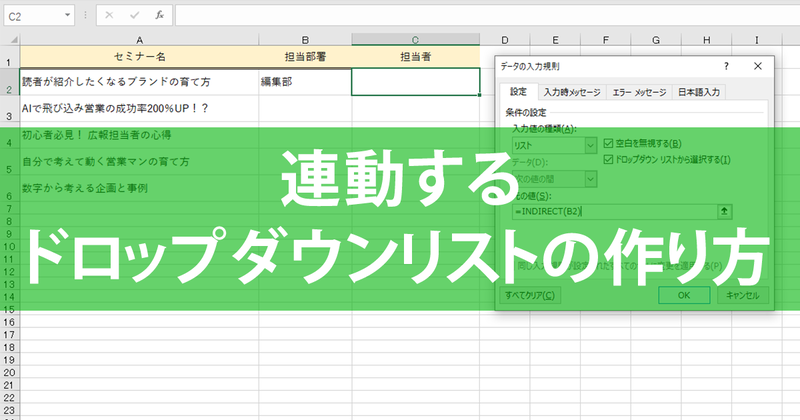Select cell containing 編集部
The width and height of the screenshot is (800, 420).
pos(305,82)
